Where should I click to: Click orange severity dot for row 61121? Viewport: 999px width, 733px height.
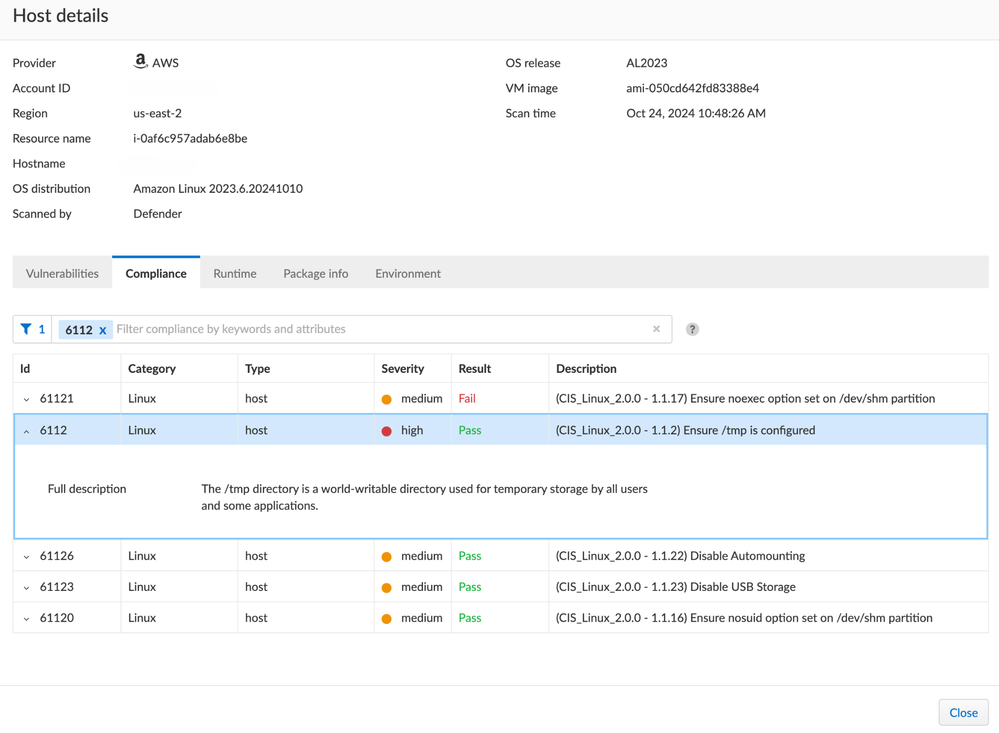[x=387, y=399]
